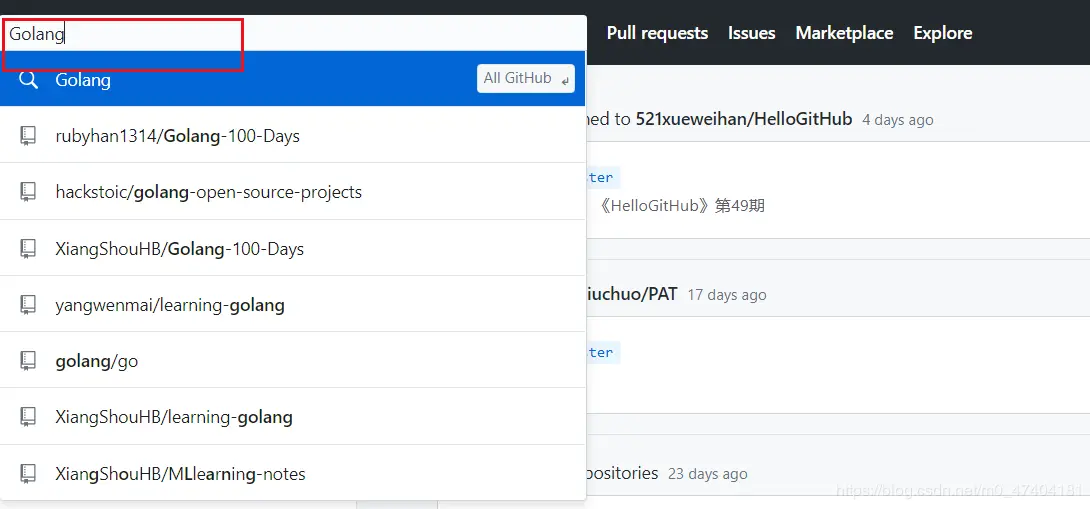Open the 521xueweihan/HelloGitHub repository link
The image size is (1090, 509).
[x=743, y=119]
